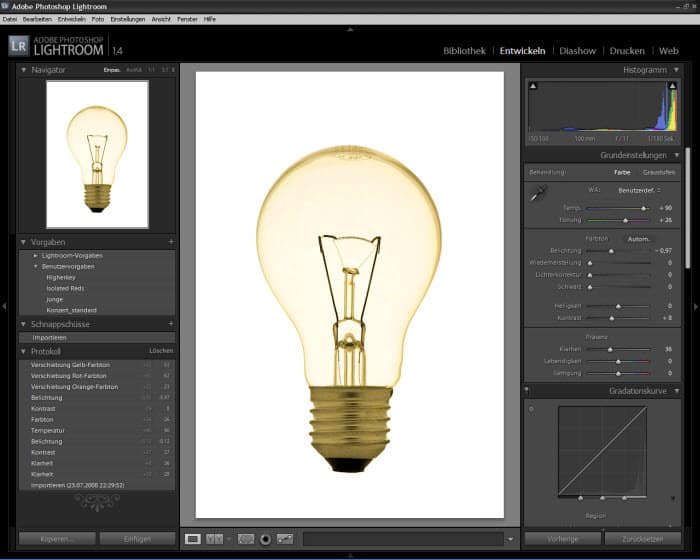Switch to the Bibliothek module
This screenshot has width=700, height=560.
[x=464, y=50]
